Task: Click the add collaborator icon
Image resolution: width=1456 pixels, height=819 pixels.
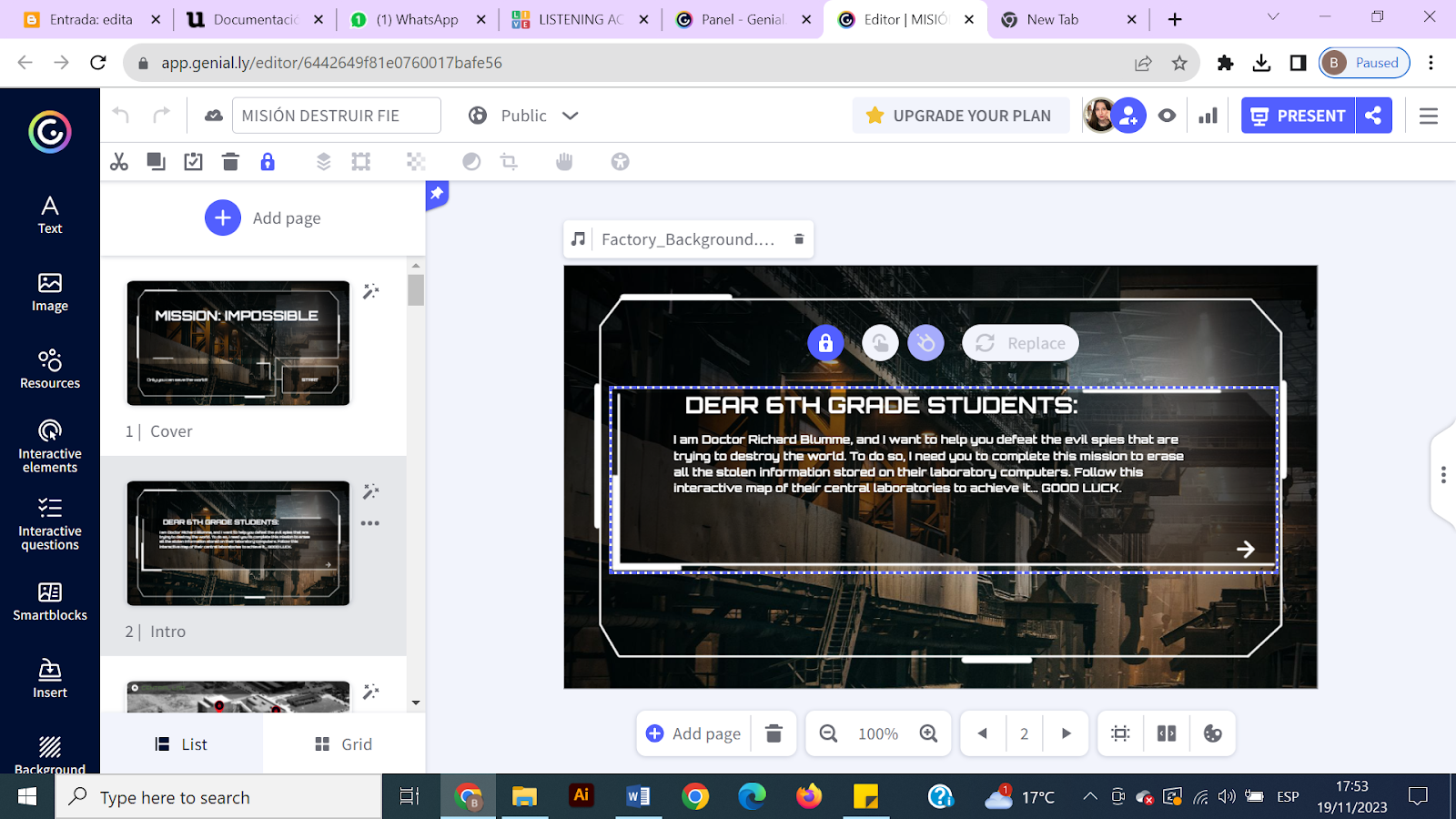Action: [x=1128, y=116]
